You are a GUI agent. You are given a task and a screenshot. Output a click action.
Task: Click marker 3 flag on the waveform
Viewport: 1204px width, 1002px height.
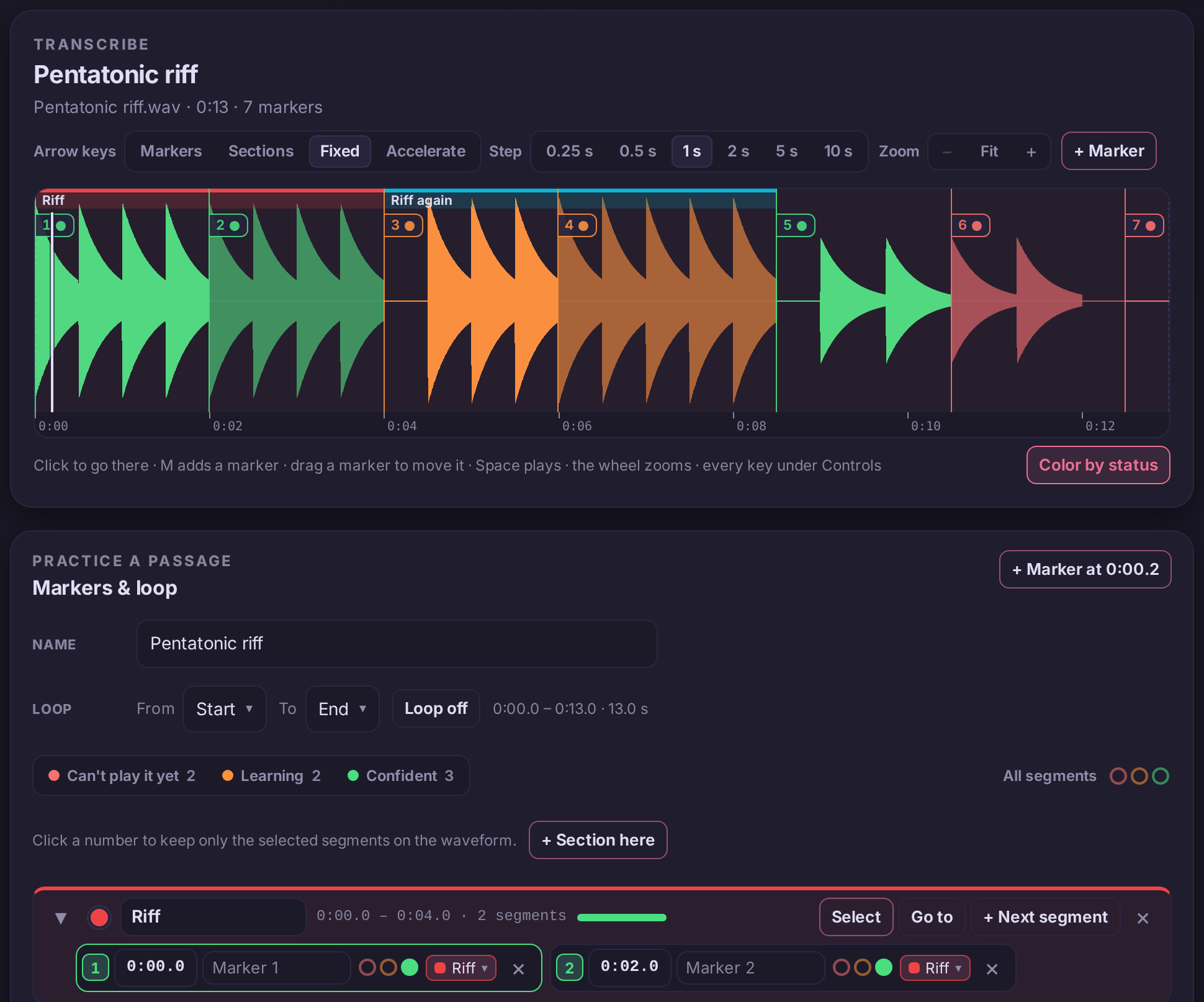pos(403,225)
